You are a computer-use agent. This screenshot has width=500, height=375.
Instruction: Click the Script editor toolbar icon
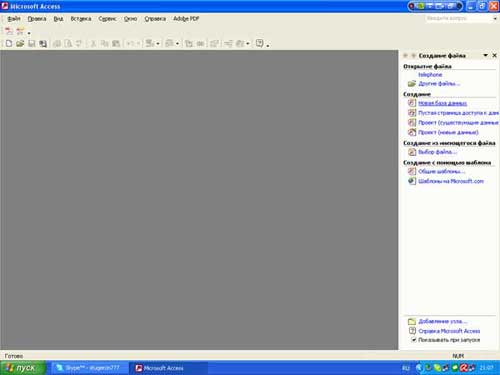coord(200,43)
